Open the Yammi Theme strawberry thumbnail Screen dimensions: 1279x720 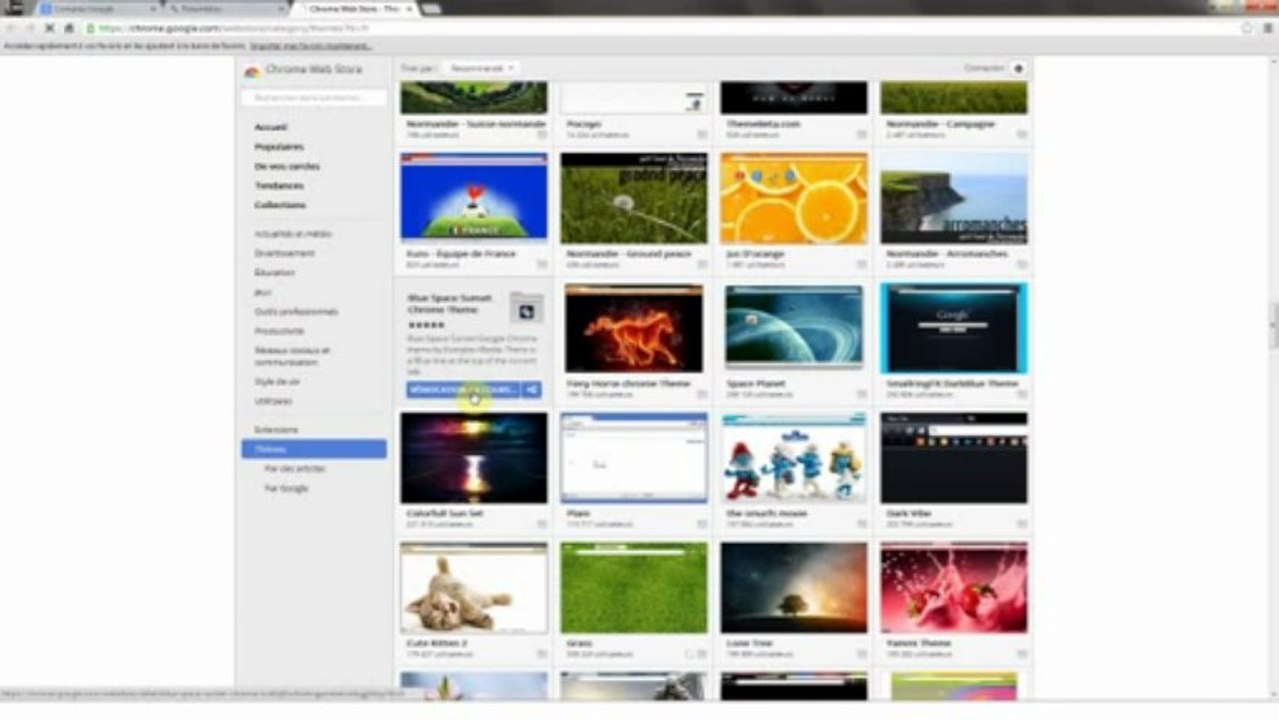(954, 588)
